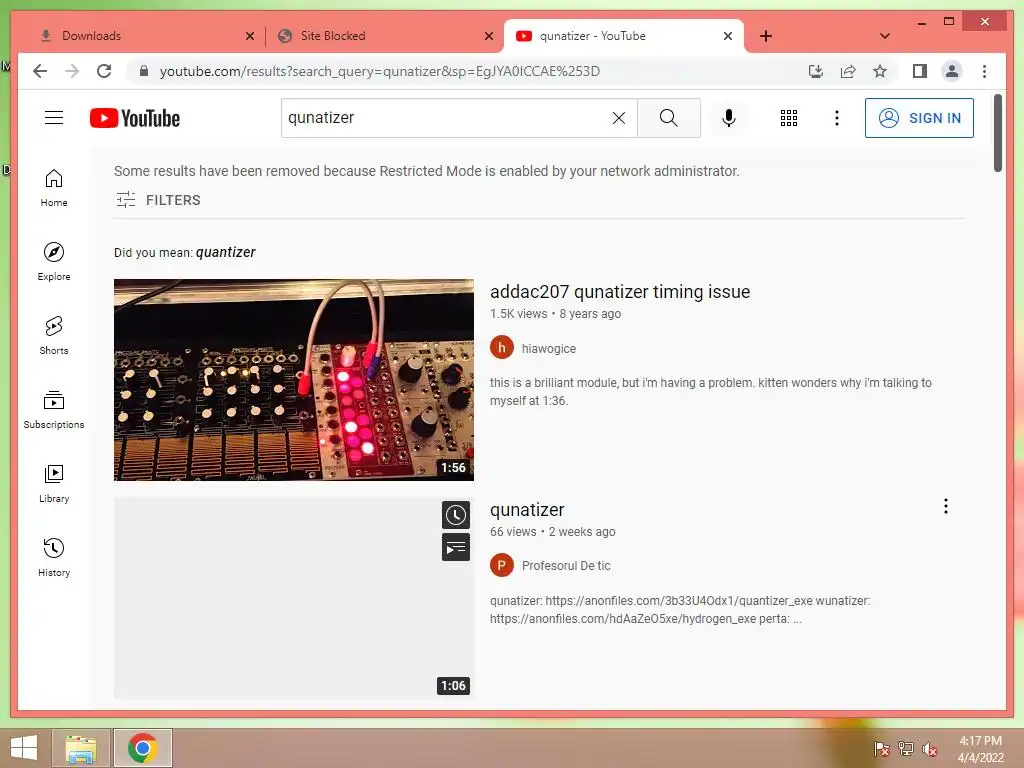The width and height of the screenshot is (1024, 768).
Task: Open Library in sidebar
Action: [x=54, y=483]
